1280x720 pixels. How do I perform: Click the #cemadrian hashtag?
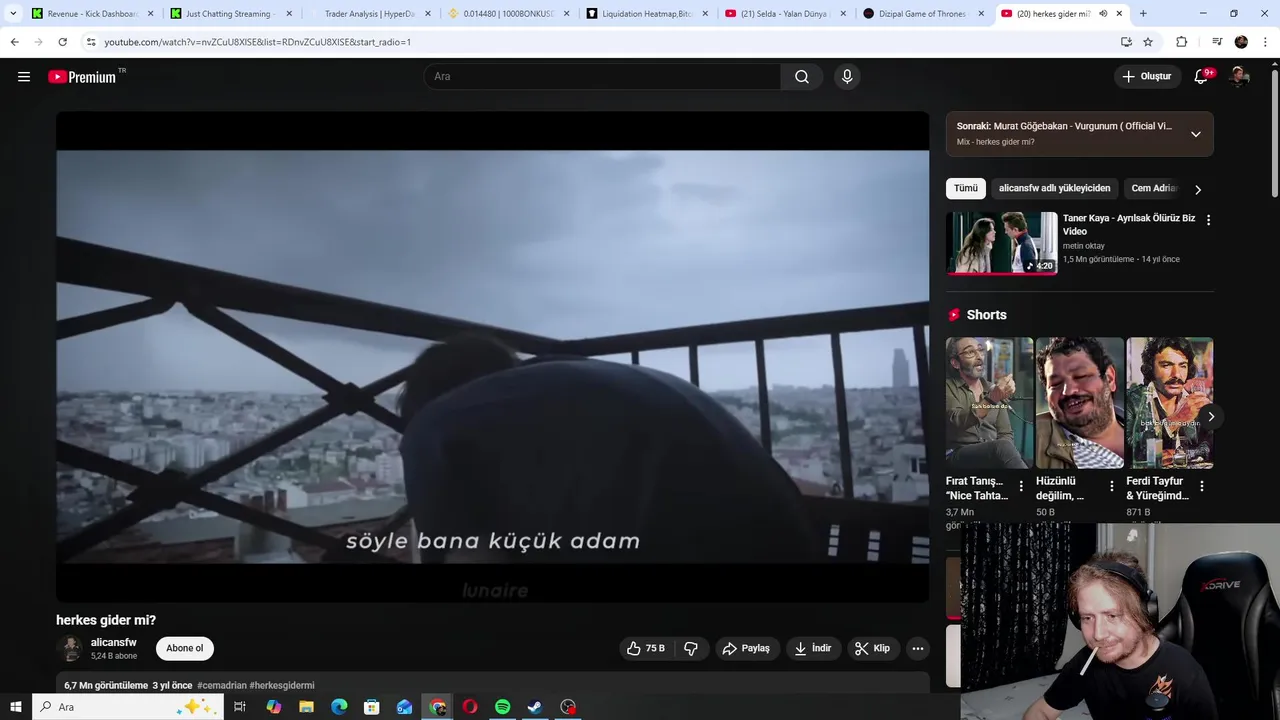(222, 686)
